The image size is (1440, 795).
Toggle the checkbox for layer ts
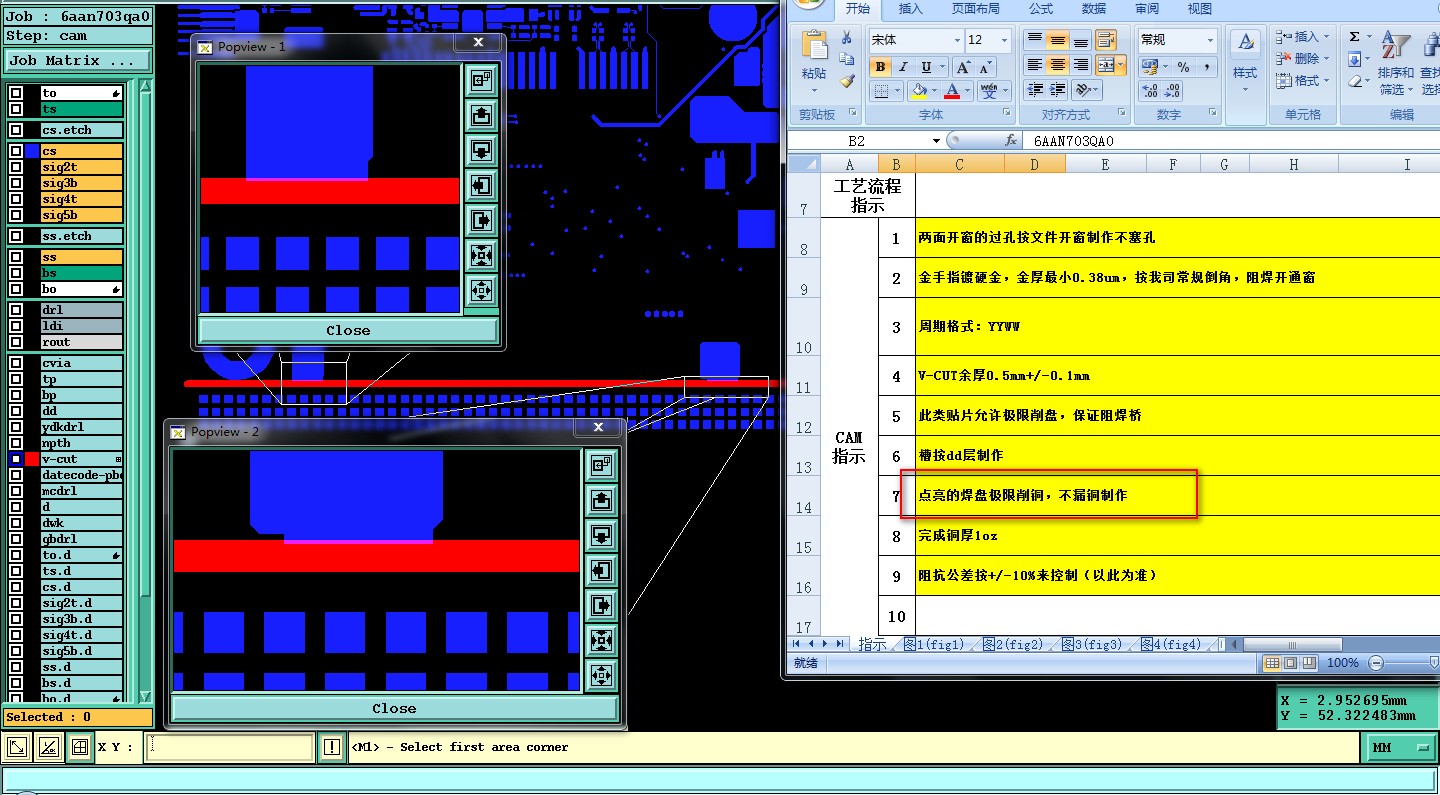pyautogui.click(x=16, y=109)
